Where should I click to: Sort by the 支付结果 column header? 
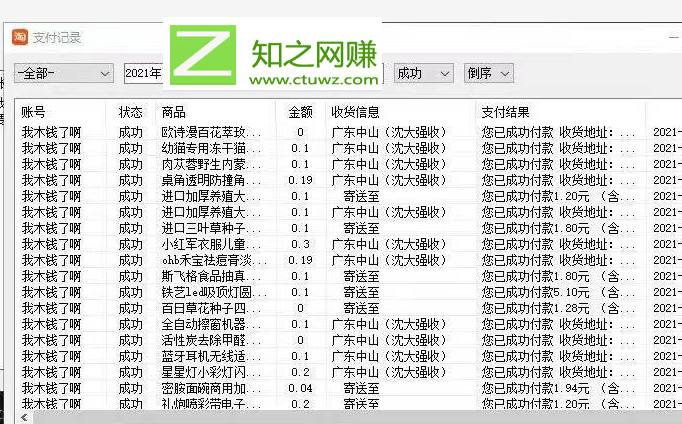pos(505,112)
